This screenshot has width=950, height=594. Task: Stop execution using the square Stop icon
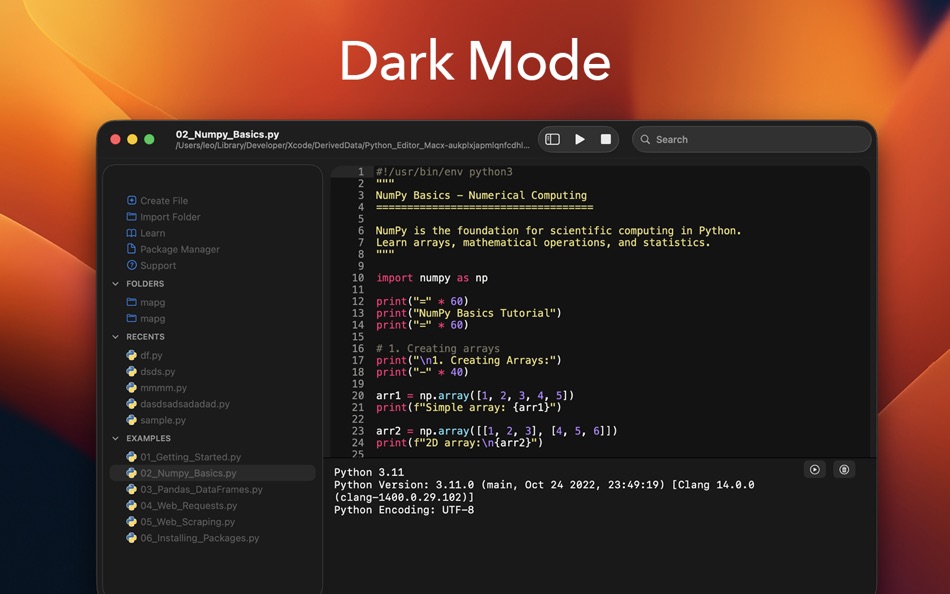pyautogui.click(x=606, y=139)
